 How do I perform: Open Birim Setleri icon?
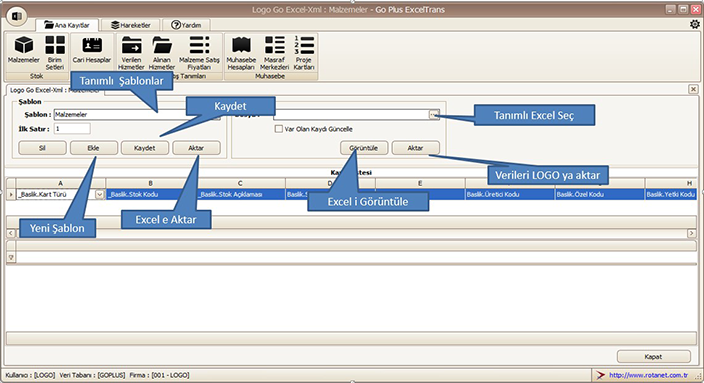55,53
